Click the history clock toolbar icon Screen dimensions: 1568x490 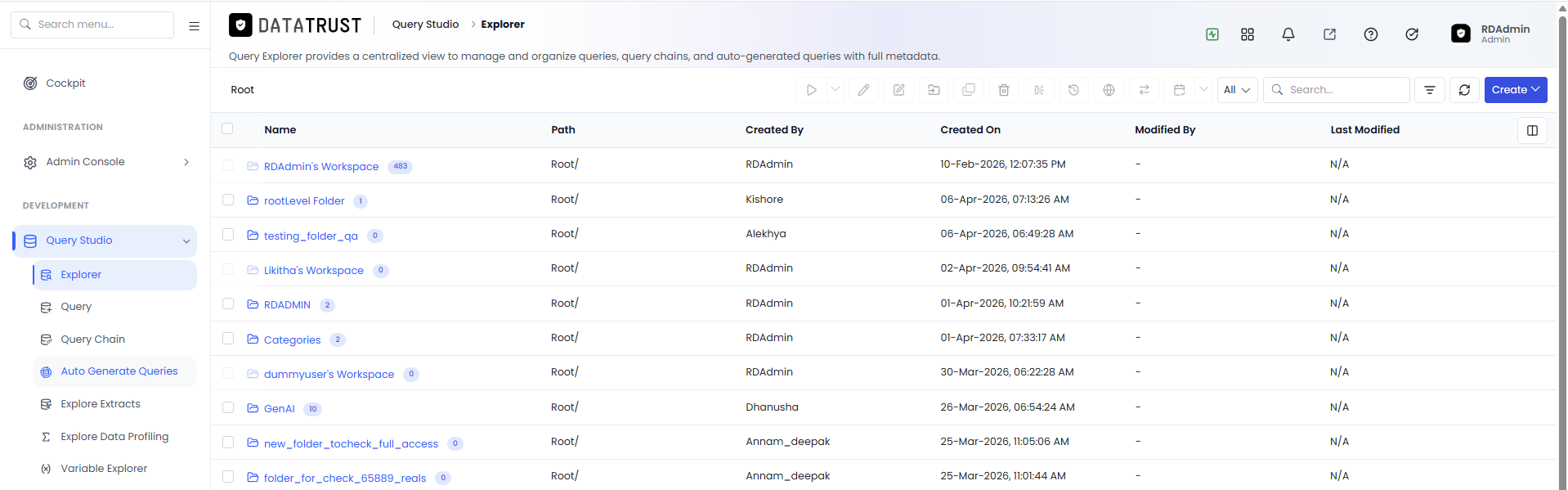point(1073,90)
